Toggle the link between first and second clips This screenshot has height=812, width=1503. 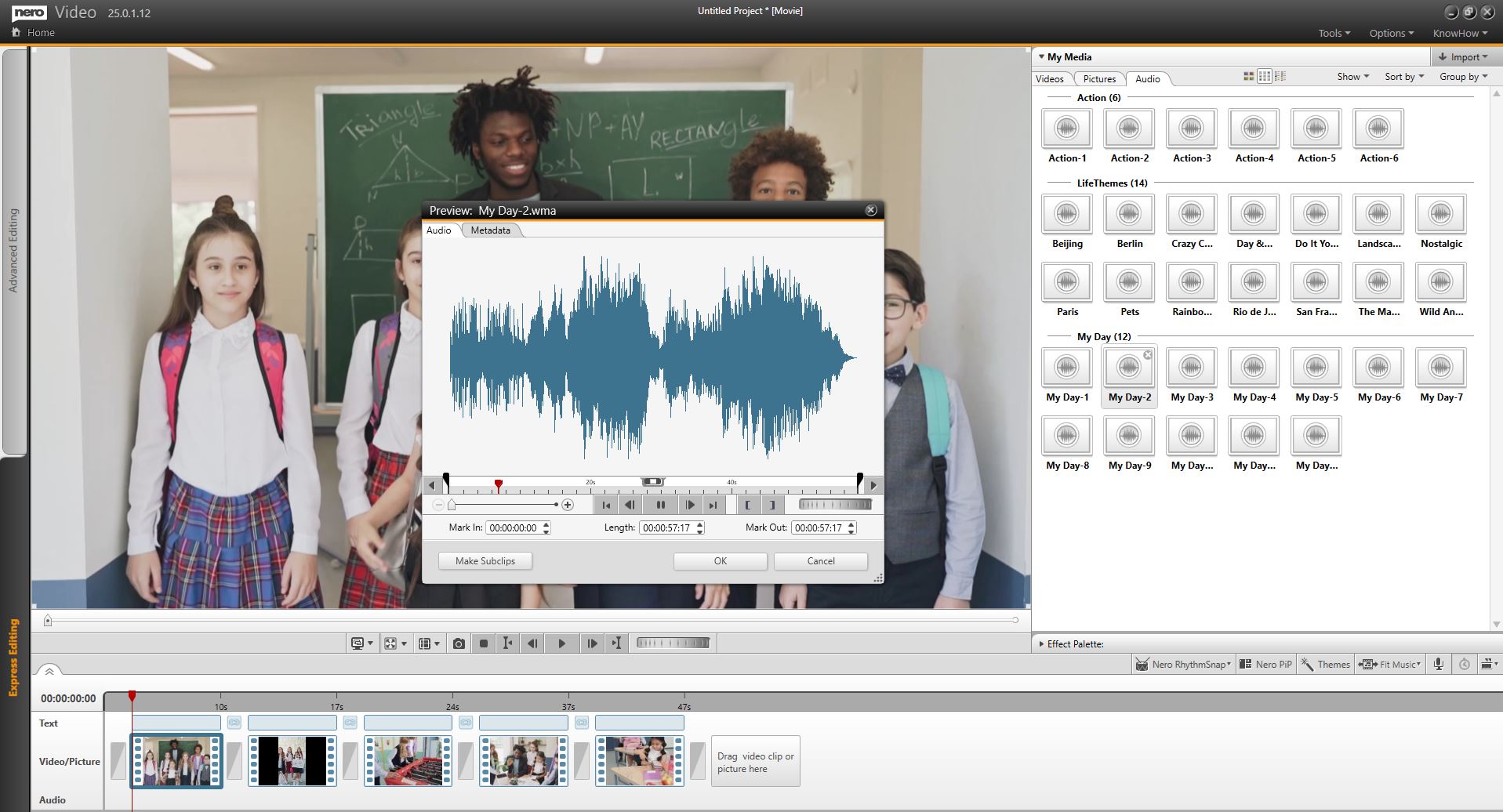coord(234,722)
